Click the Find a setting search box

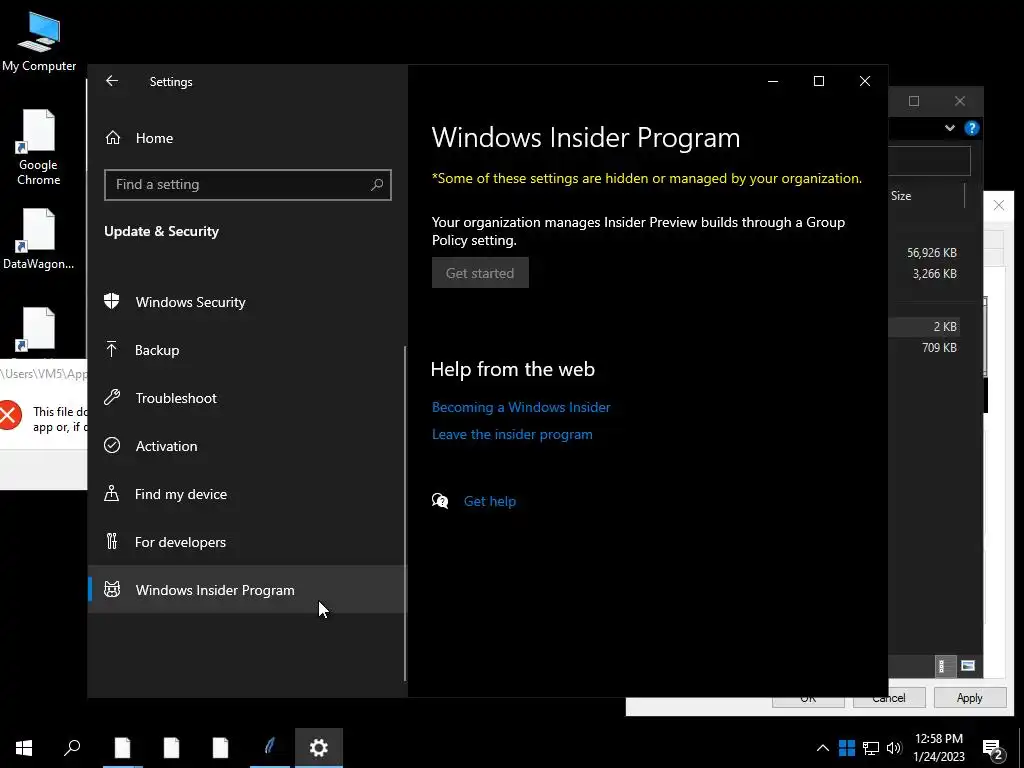(248, 185)
